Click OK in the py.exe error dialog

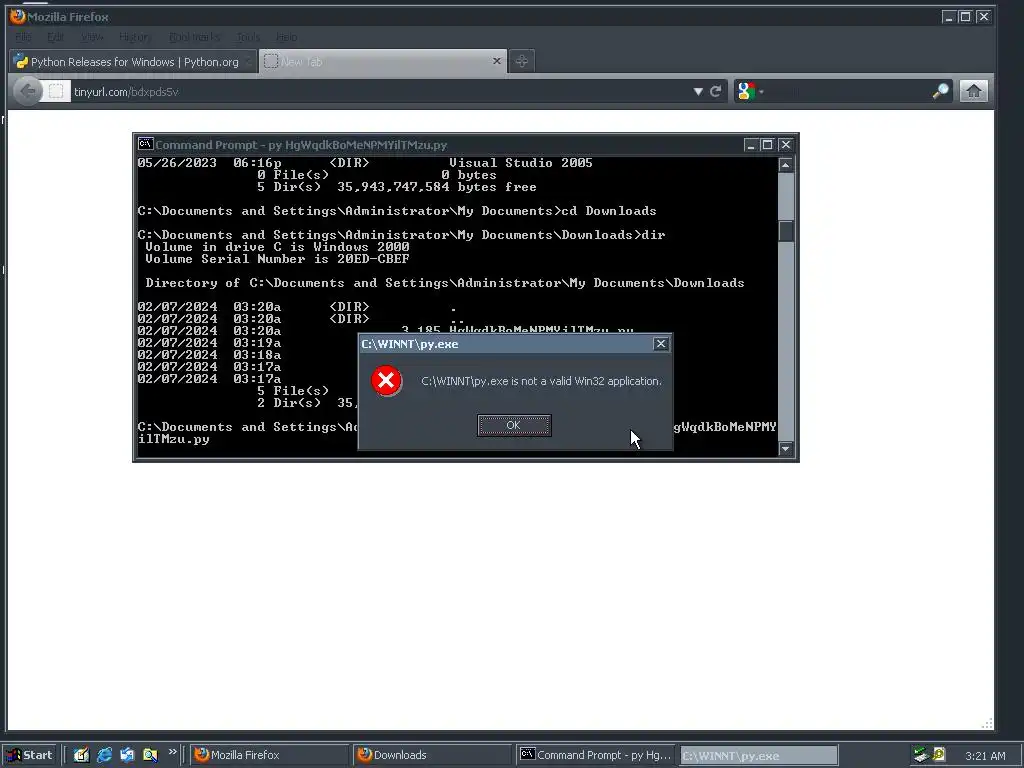[x=514, y=425]
